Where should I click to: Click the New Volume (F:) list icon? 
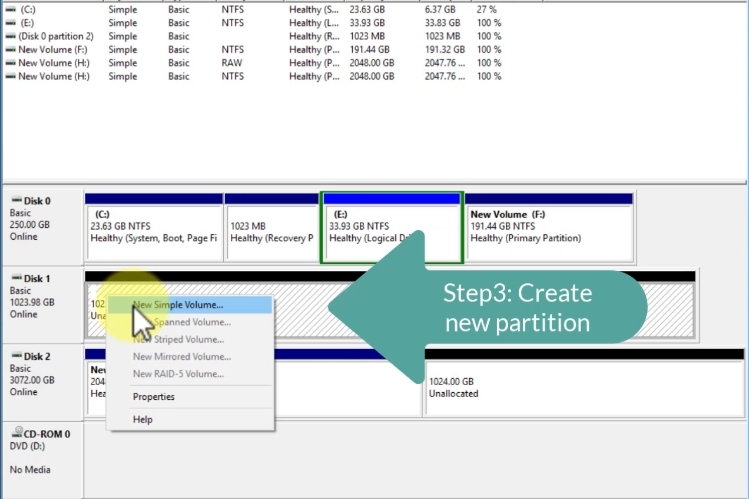pos(10,49)
